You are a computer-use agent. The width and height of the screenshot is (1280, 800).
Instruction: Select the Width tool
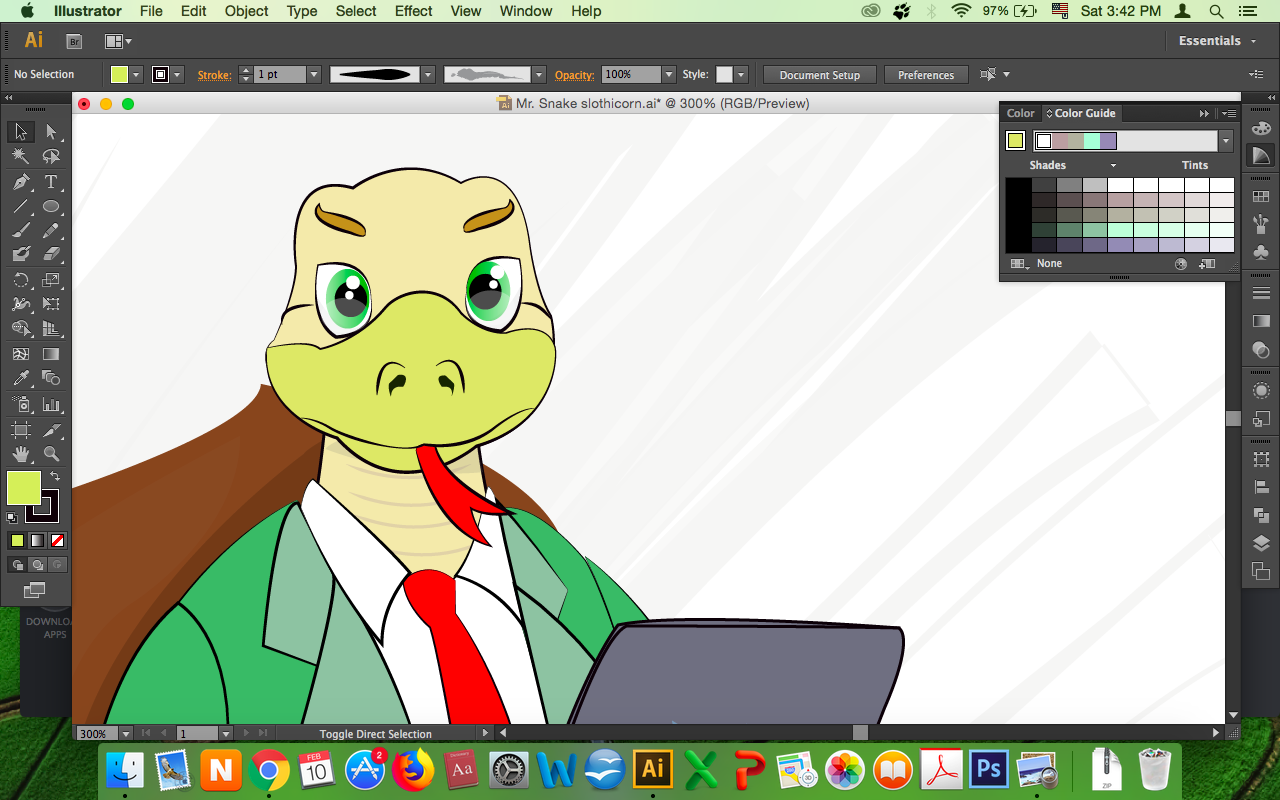pyautogui.click(x=20, y=304)
